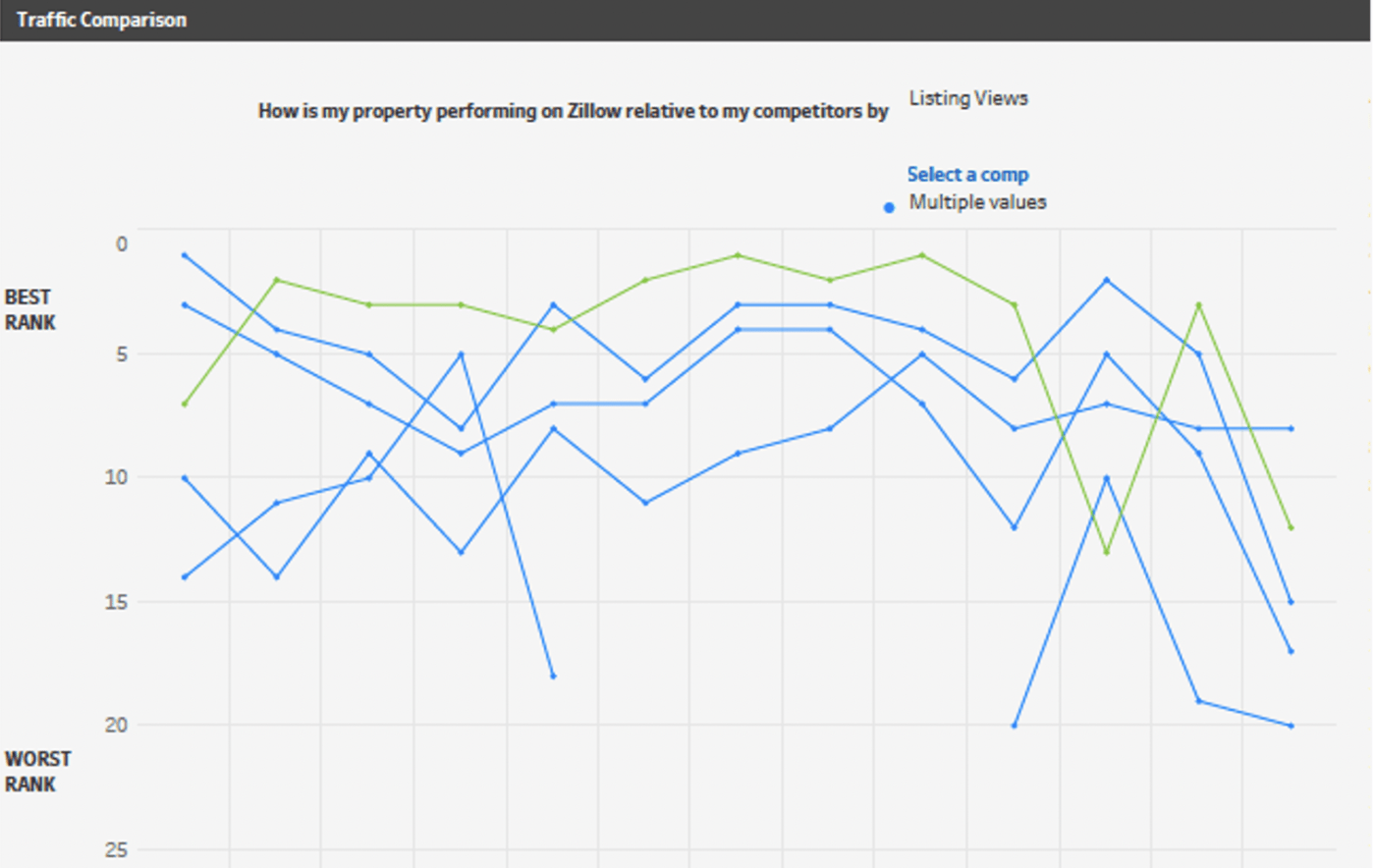Open the Multiple values comp filter

977,202
